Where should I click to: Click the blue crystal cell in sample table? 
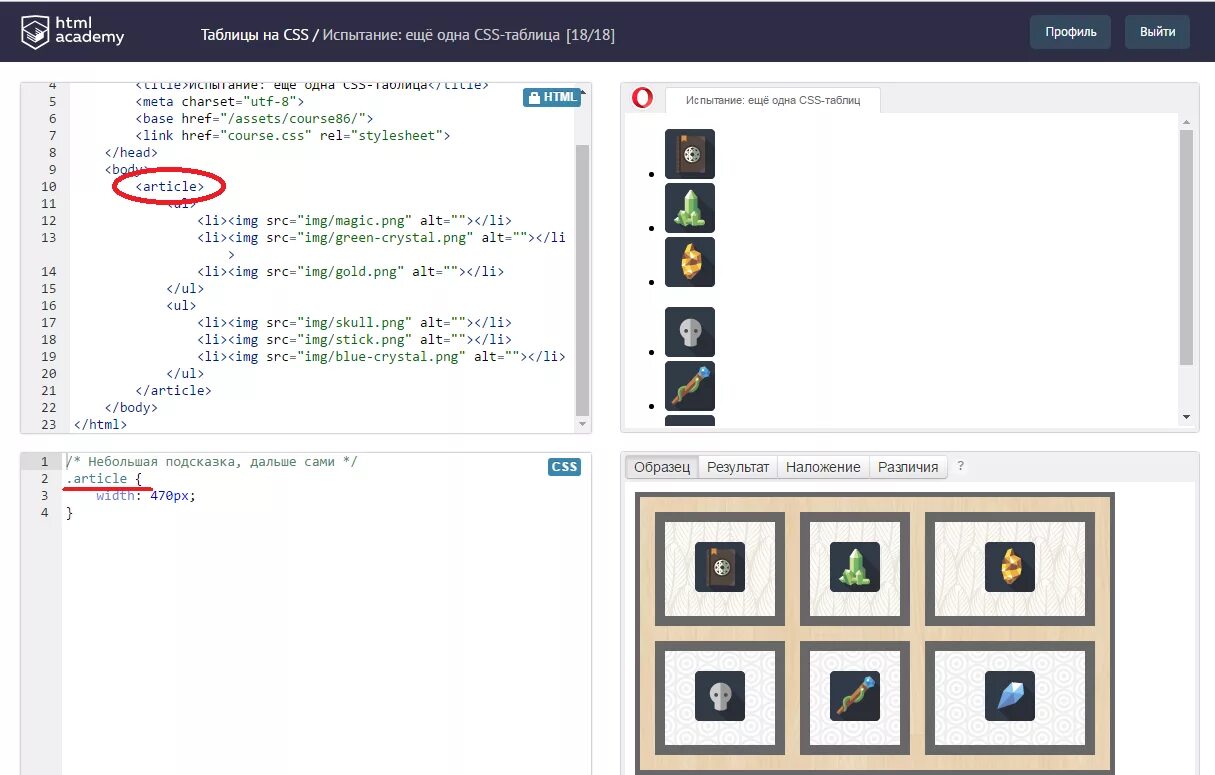pos(1010,697)
